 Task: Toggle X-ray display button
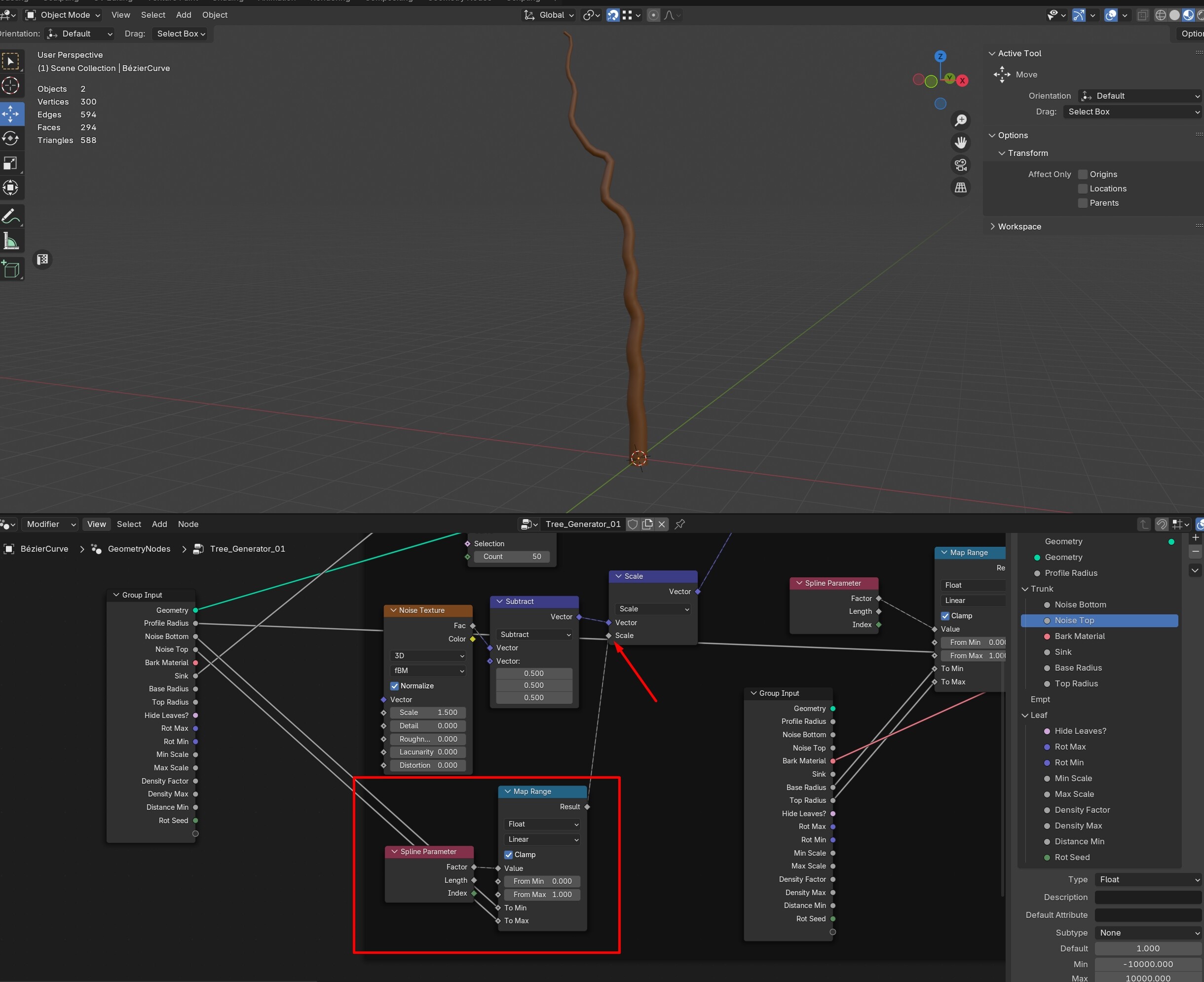coord(1143,15)
